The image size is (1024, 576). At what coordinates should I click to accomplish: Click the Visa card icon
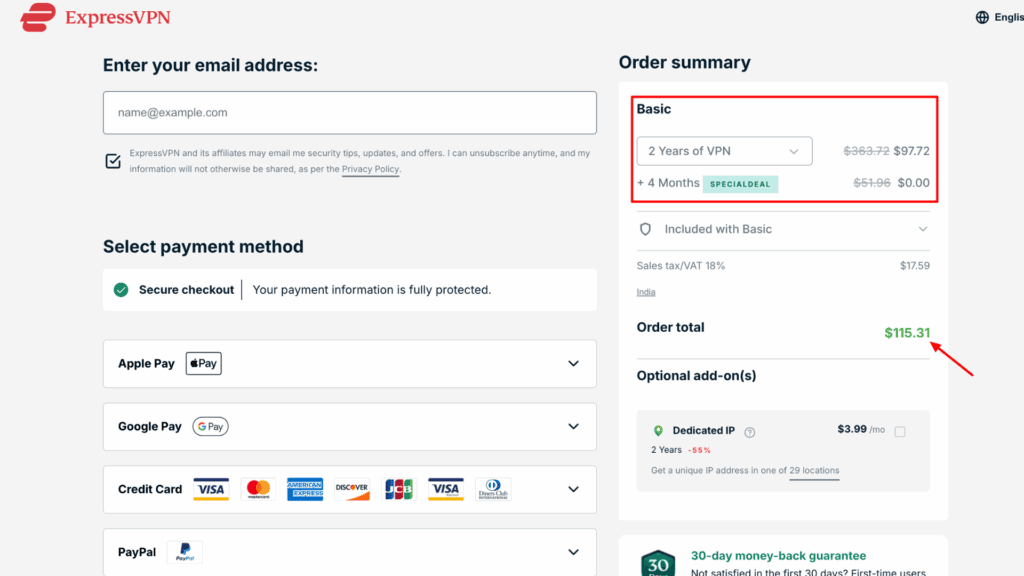point(211,489)
